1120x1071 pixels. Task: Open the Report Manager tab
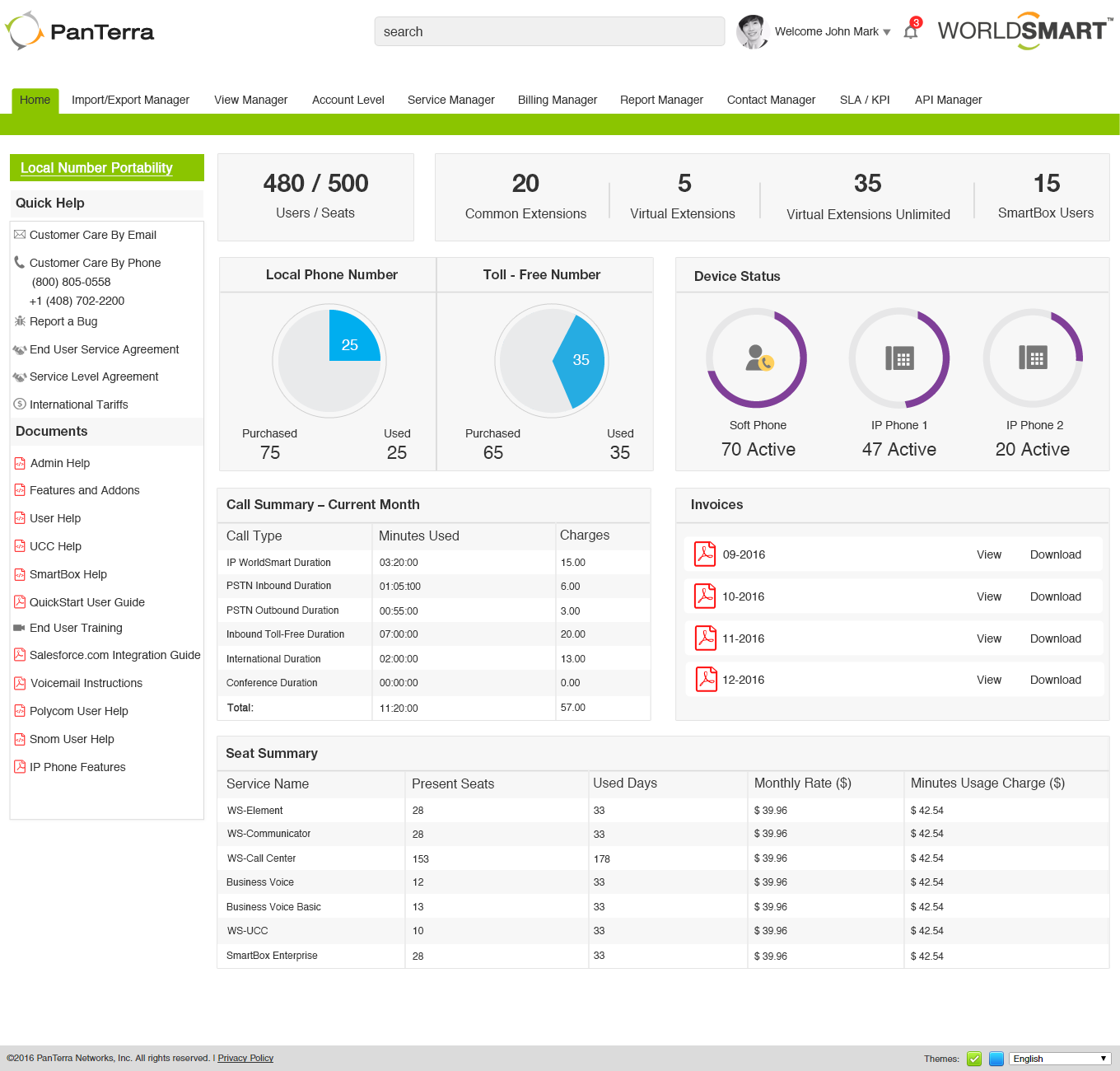pos(661,100)
